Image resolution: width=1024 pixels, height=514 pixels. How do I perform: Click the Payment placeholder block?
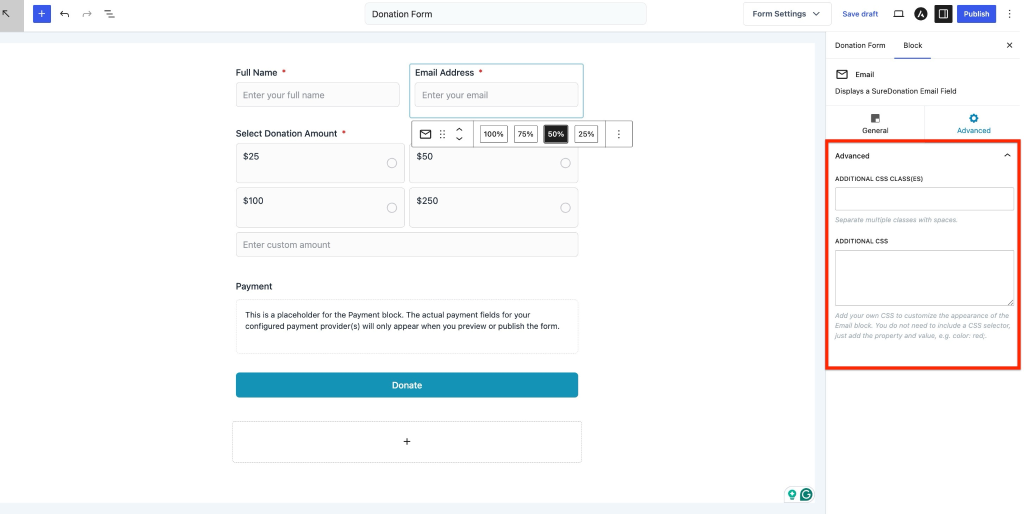tap(407, 327)
